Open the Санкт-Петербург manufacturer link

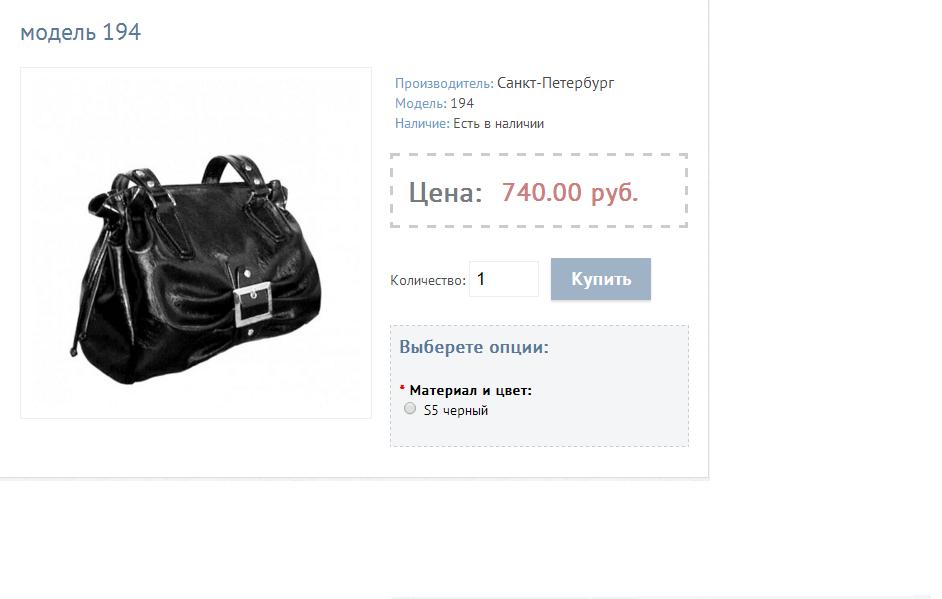pyautogui.click(x=555, y=83)
